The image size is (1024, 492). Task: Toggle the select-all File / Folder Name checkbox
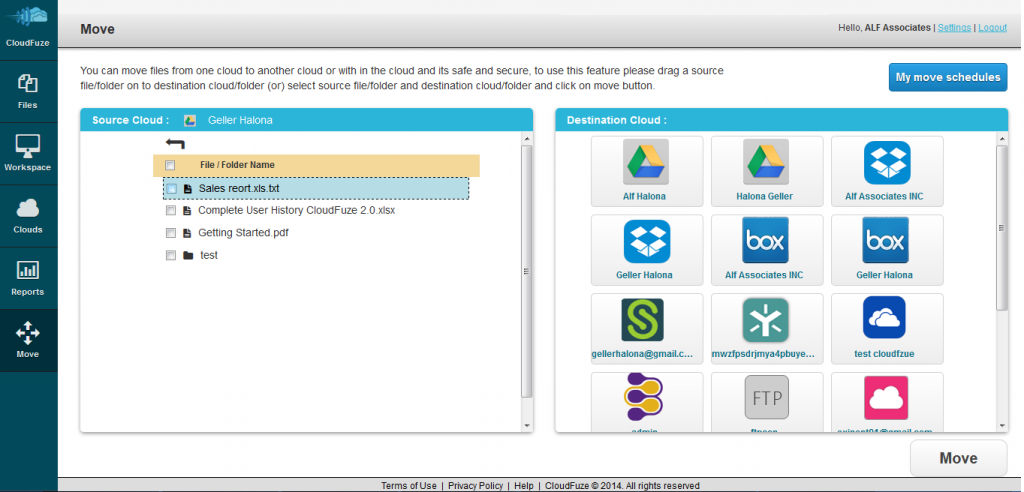pos(170,165)
